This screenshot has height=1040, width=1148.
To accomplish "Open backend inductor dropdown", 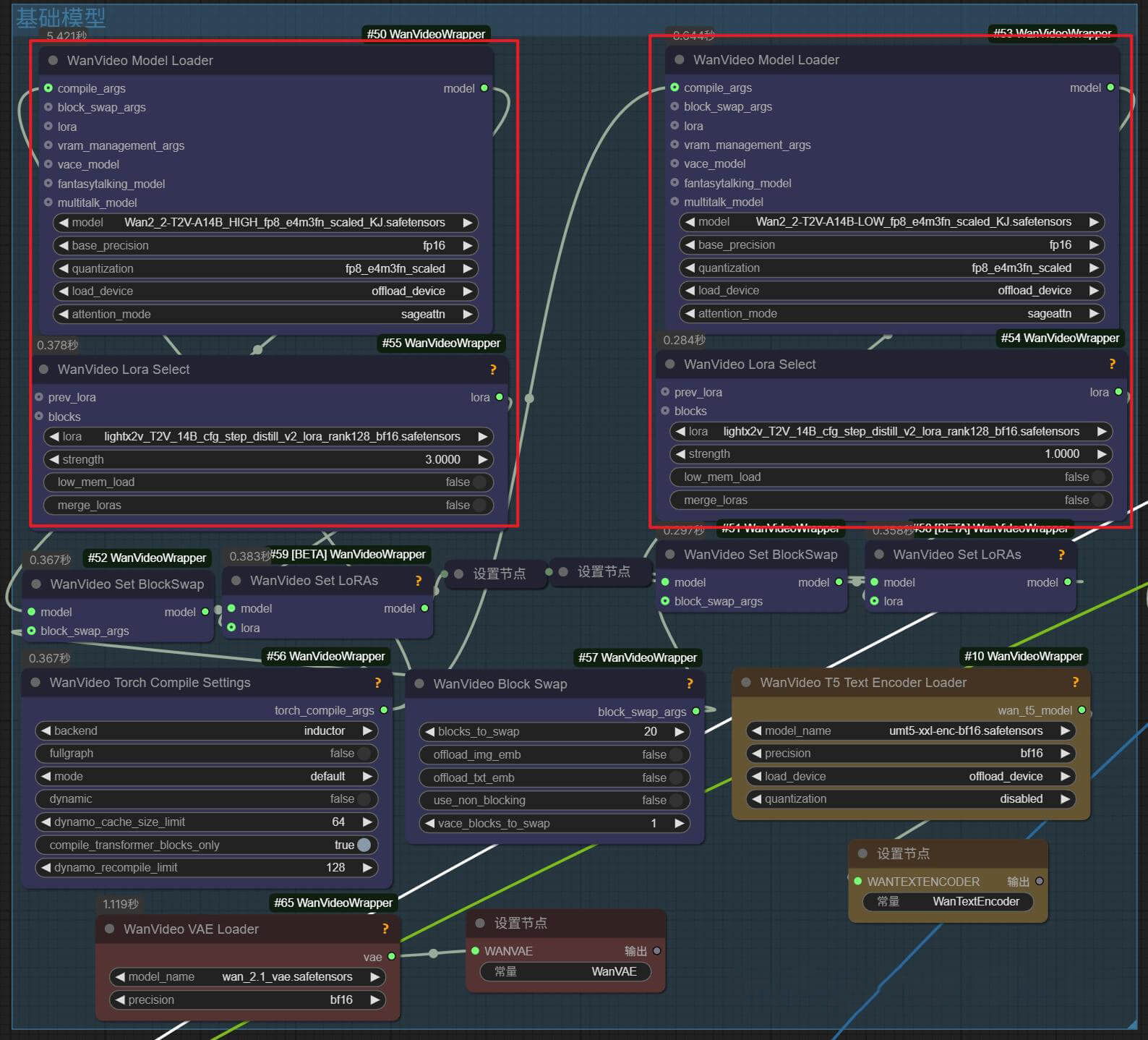I will [206, 730].
